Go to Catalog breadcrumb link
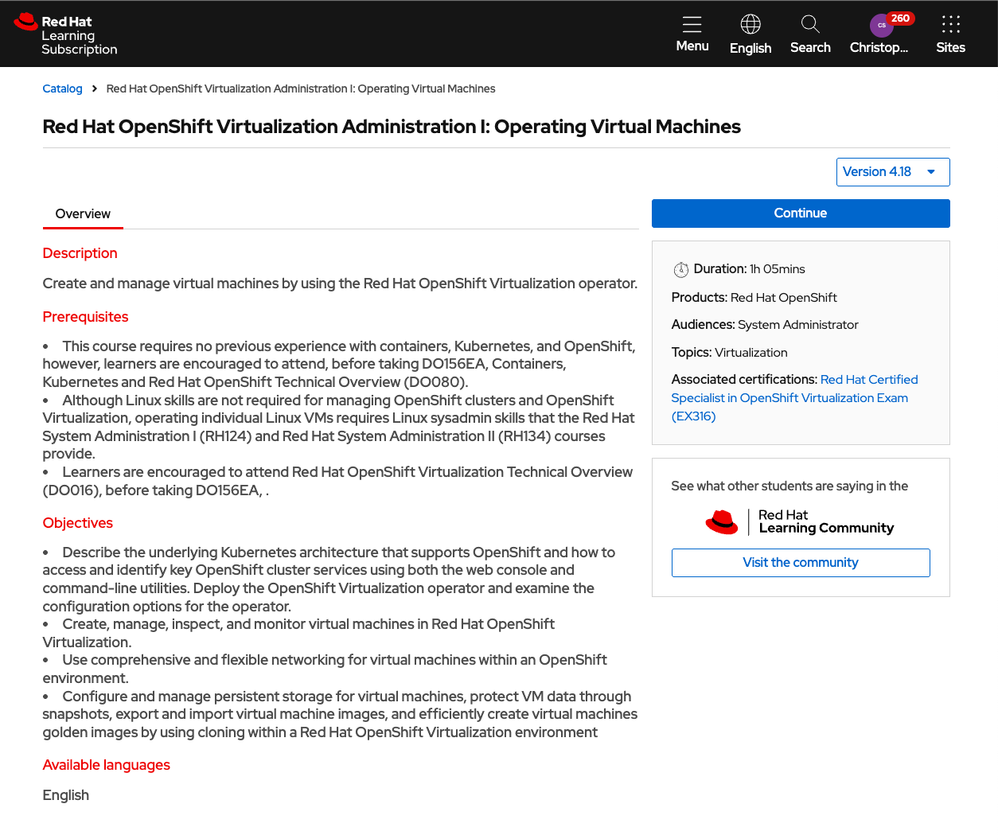The height and width of the screenshot is (840, 998). point(62,89)
